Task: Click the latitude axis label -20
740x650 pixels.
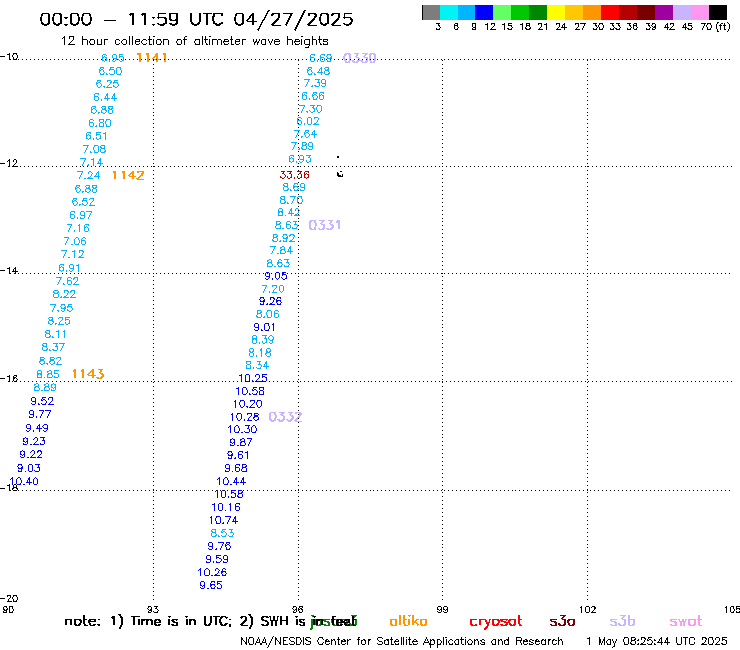Action: (9, 599)
